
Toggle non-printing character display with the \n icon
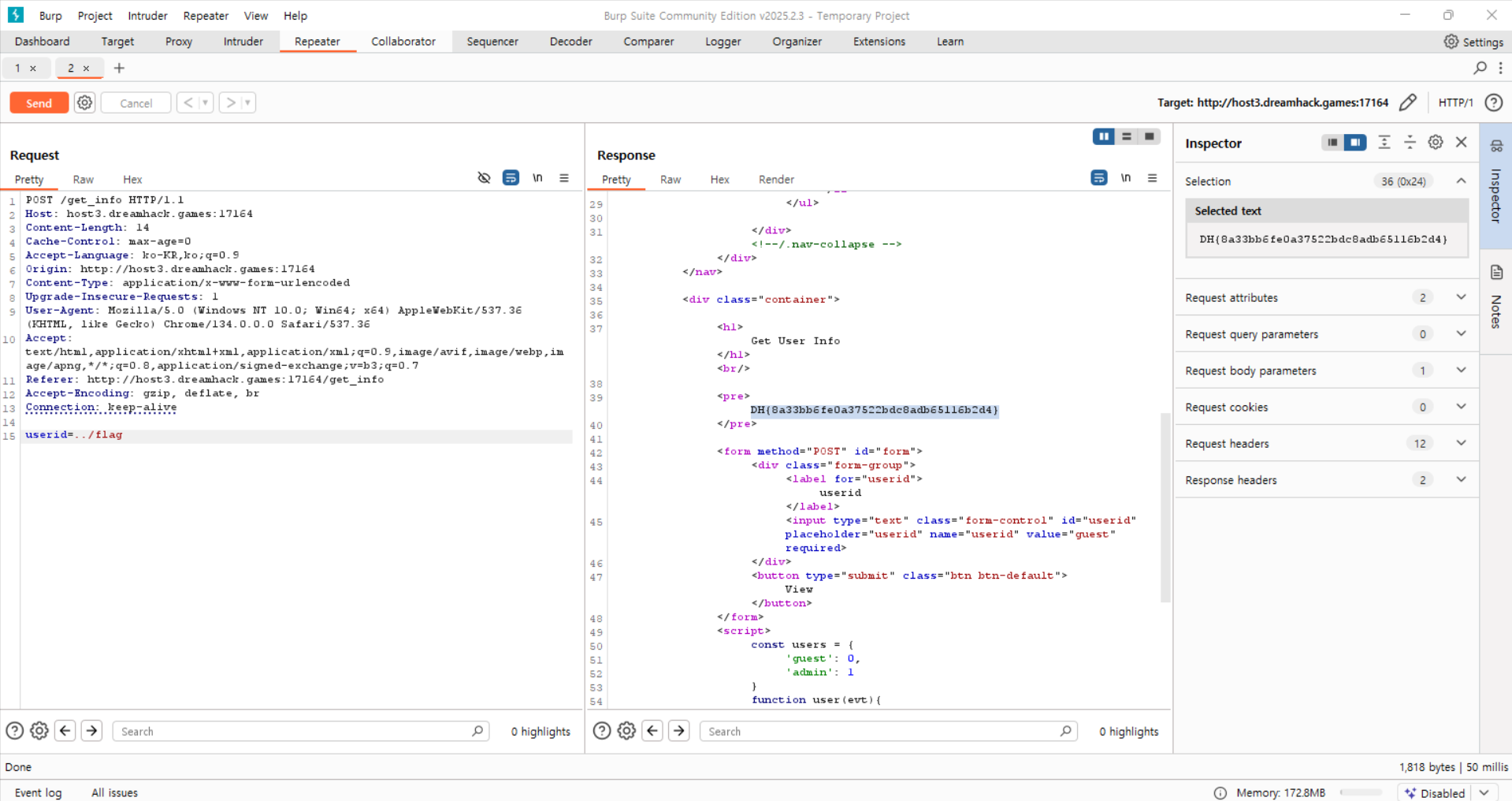537,178
